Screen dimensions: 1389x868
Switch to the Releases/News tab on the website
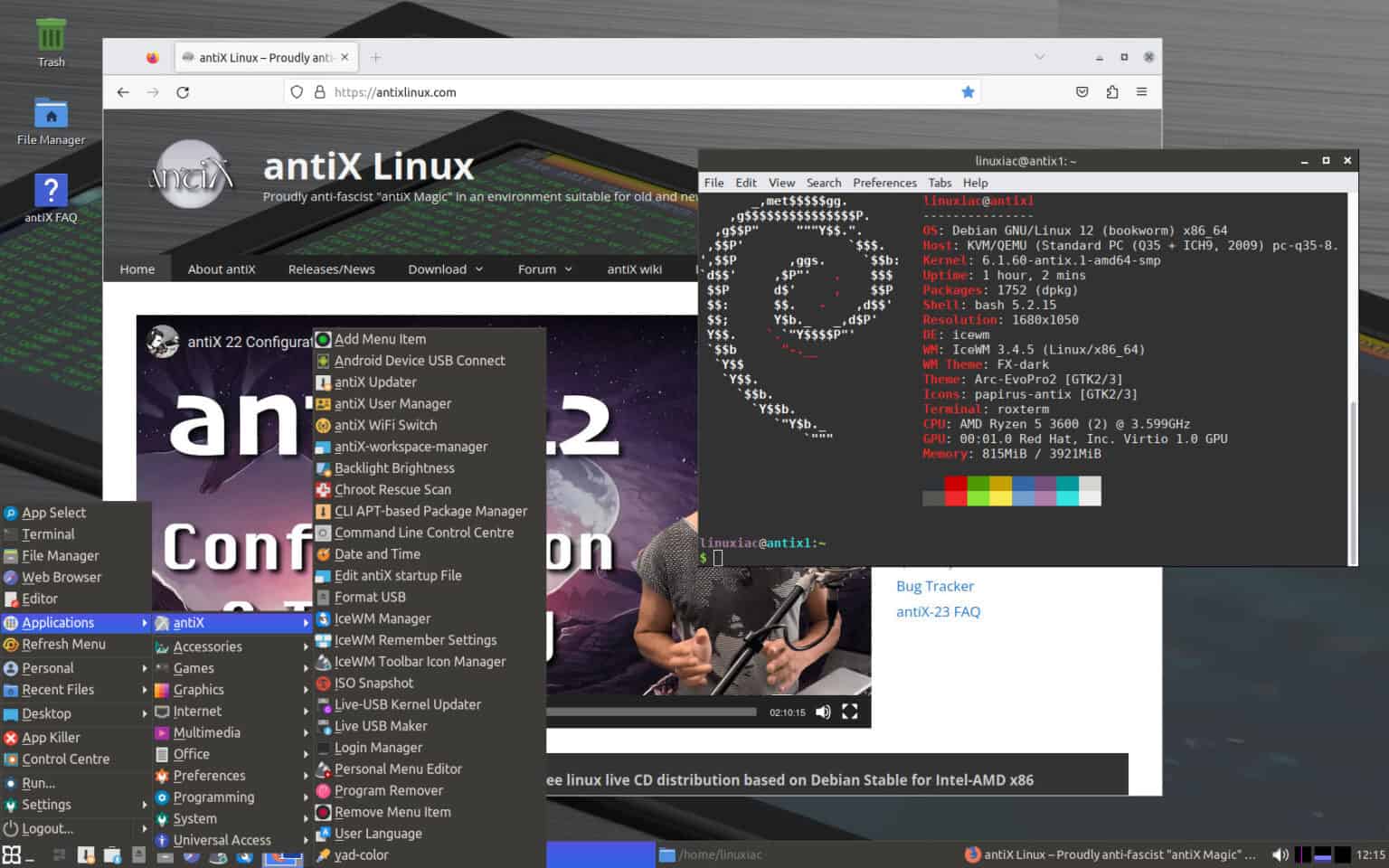[x=331, y=268]
